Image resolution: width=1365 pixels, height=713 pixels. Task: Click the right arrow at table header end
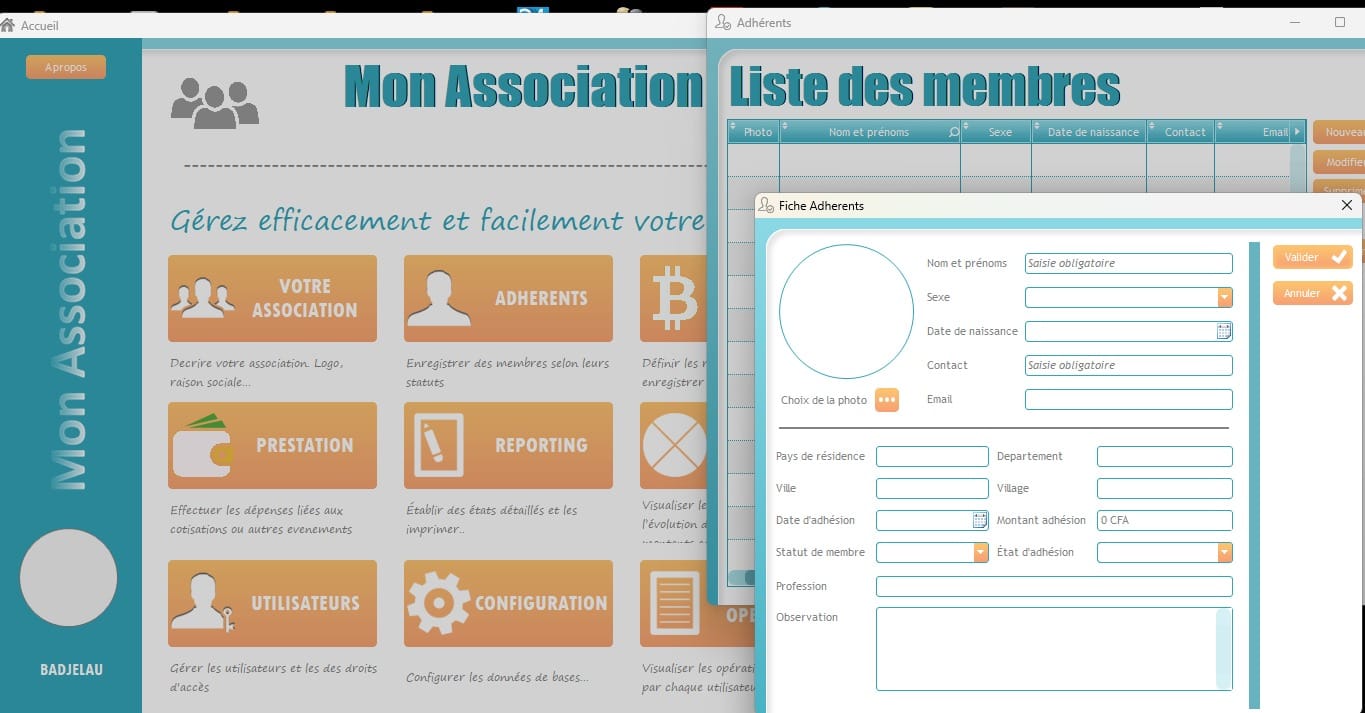pos(1298,132)
